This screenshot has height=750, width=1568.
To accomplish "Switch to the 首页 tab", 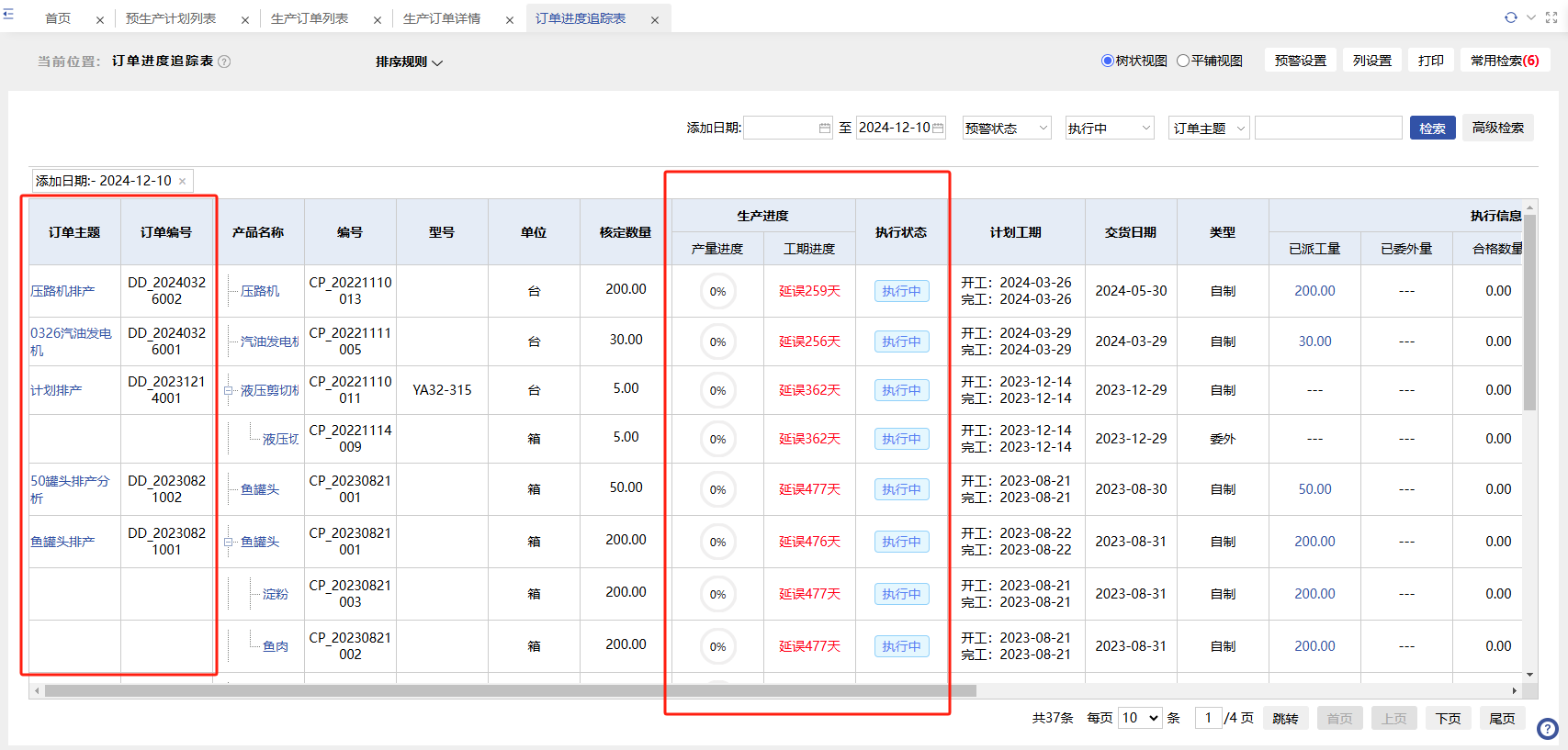I will (x=58, y=18).
